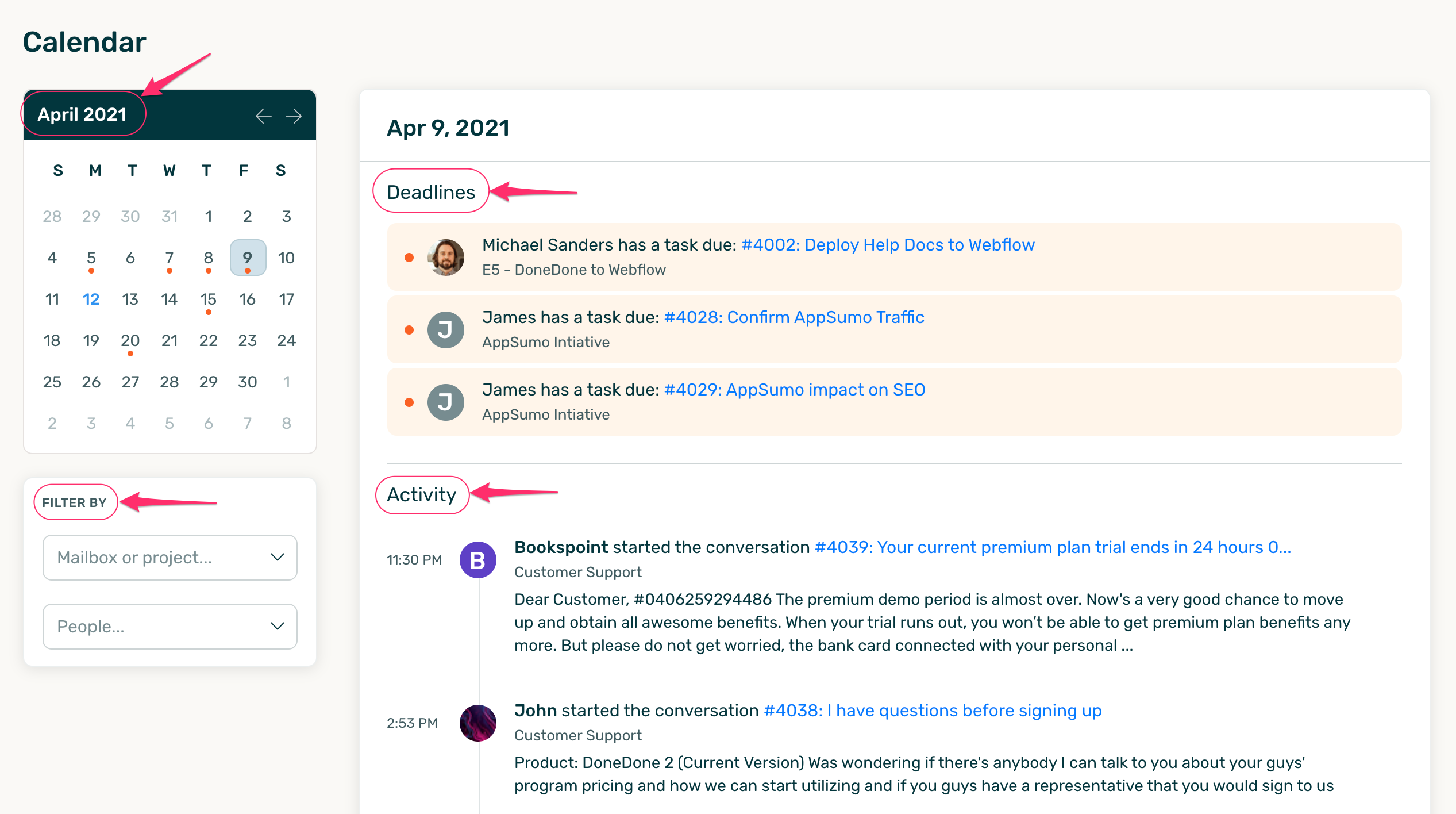This screenshot has width=1456, height=814.
Task: Go to next month with right arrow
Action: pyautogui.click(x=294, y=116)
